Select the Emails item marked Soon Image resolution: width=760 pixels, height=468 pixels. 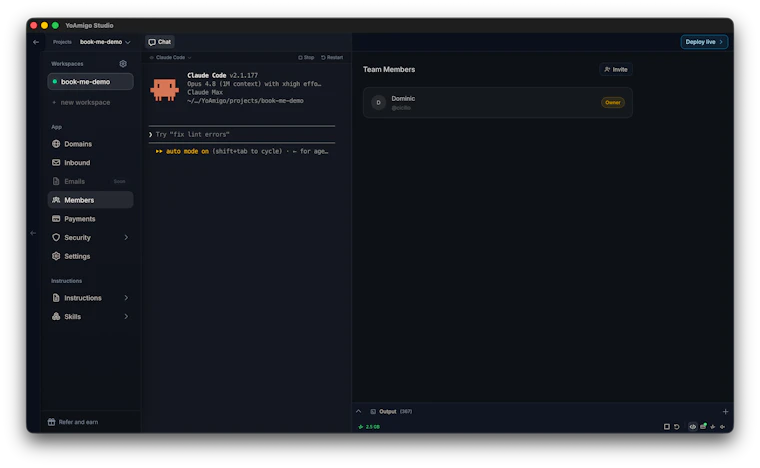(91, 181)
